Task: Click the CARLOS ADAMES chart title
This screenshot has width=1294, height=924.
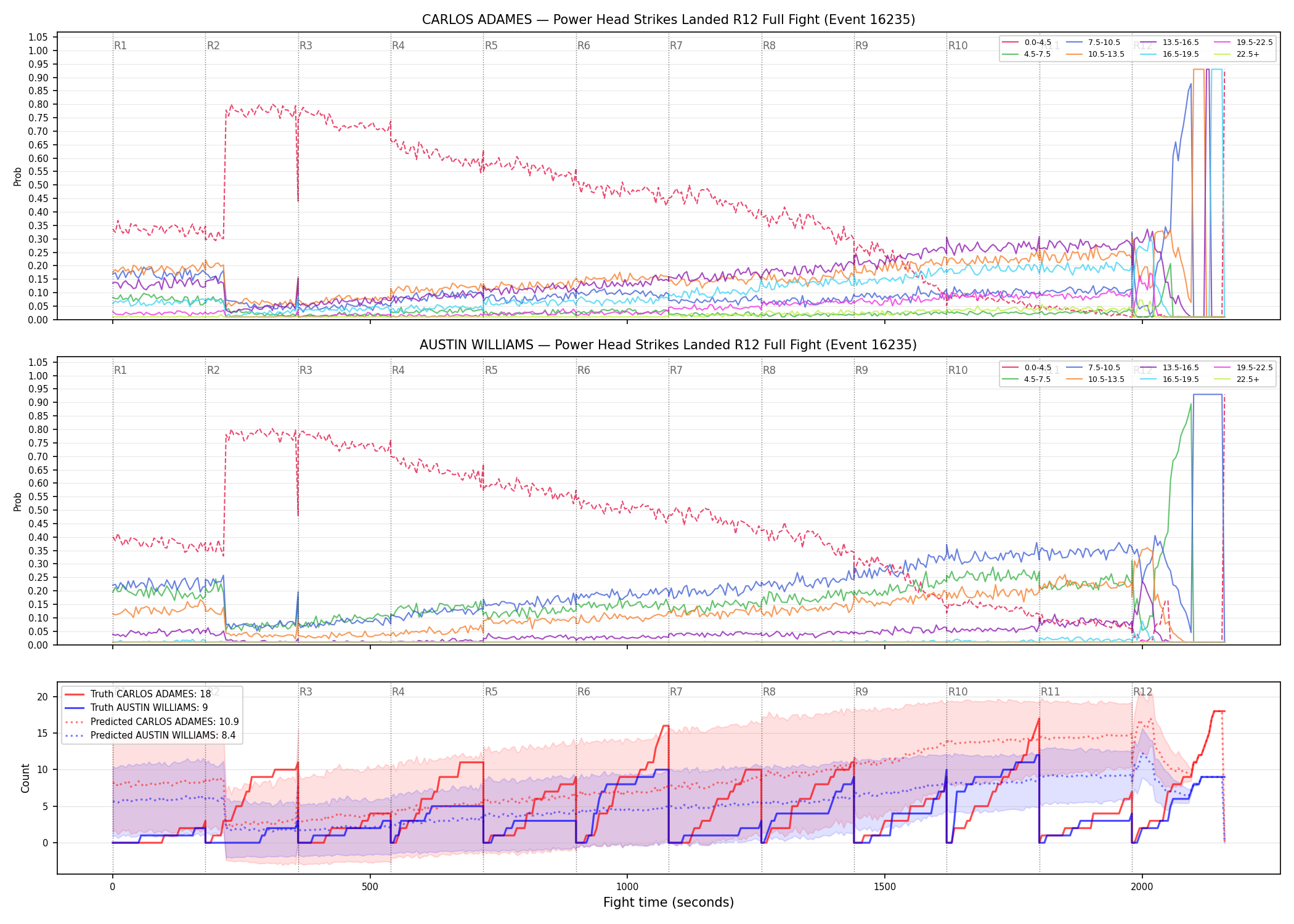Action: (669, 20)
